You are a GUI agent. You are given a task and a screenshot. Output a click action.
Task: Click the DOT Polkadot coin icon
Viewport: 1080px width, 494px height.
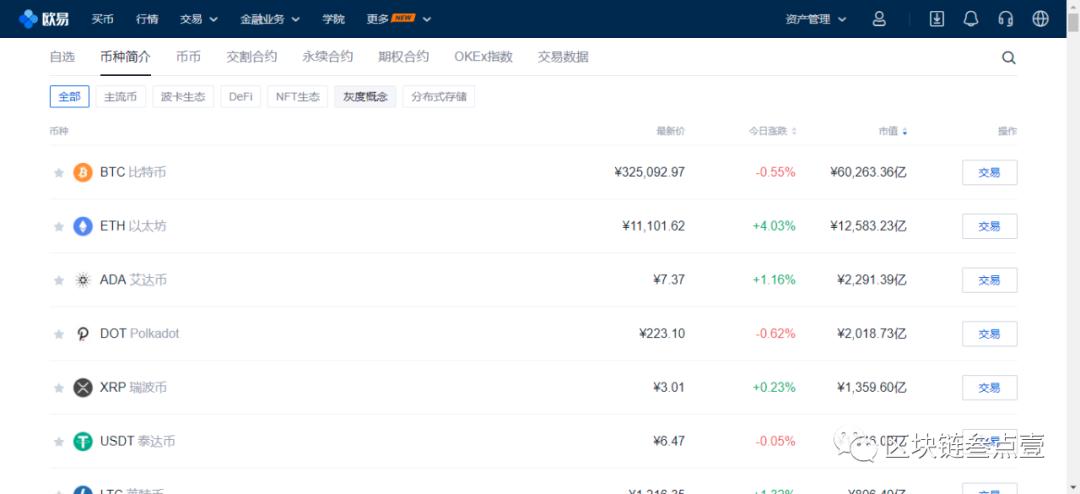(83, 333)
